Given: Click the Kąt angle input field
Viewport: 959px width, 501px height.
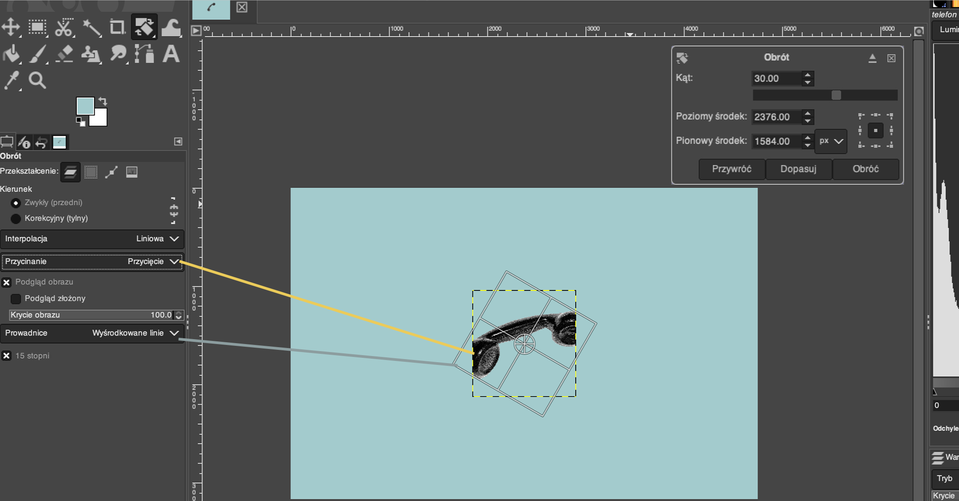Looking at the screenshot, I should (x=775, y=78).
